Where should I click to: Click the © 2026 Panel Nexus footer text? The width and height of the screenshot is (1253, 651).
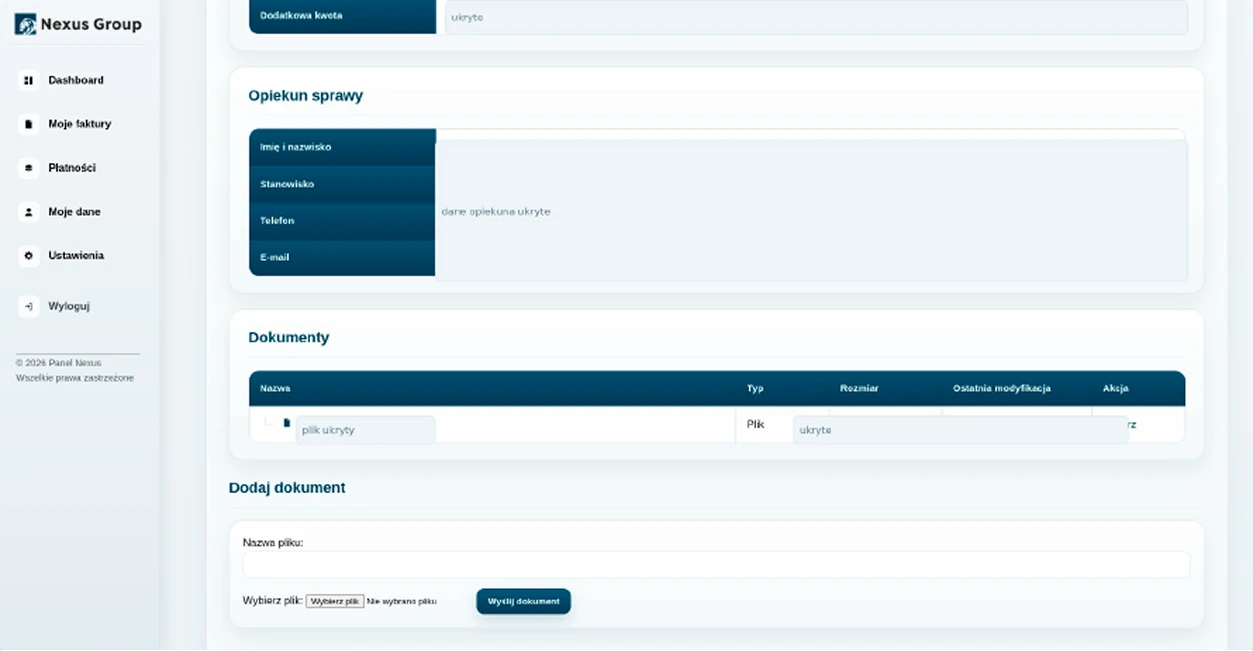58,363
